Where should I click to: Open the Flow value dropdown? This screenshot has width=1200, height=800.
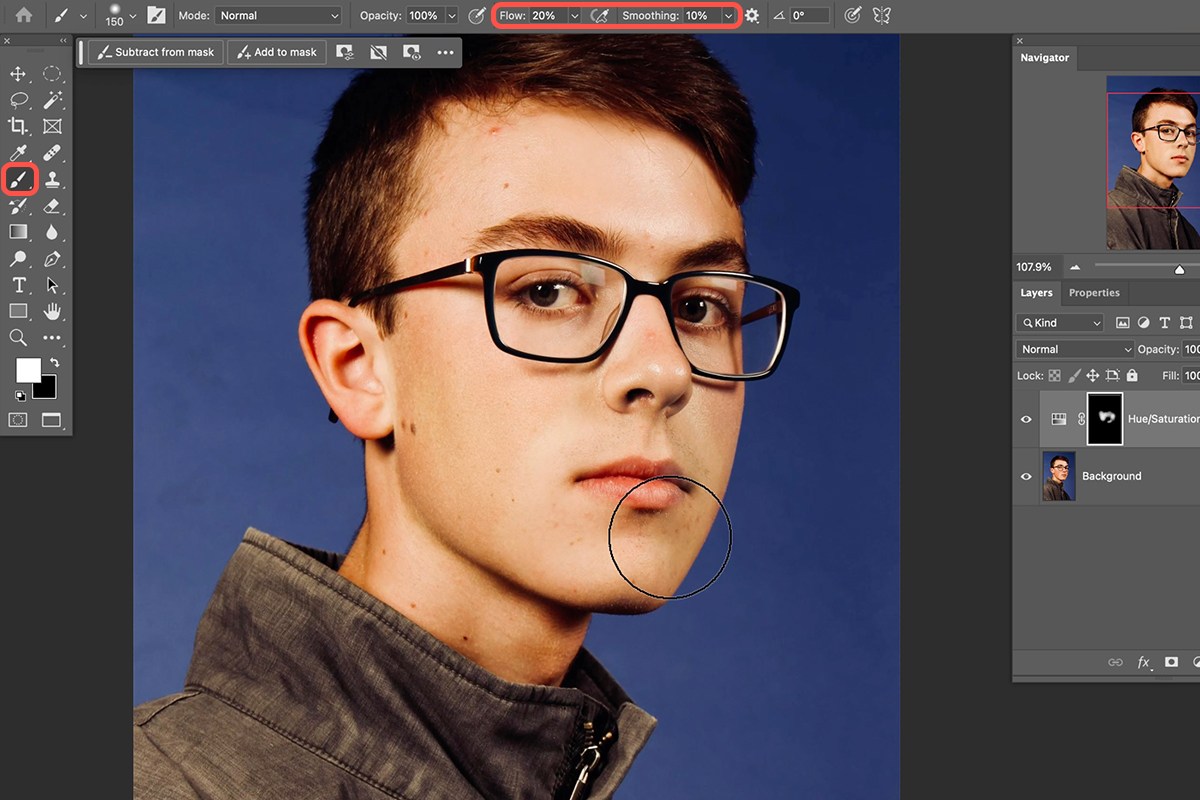point(574,16)
